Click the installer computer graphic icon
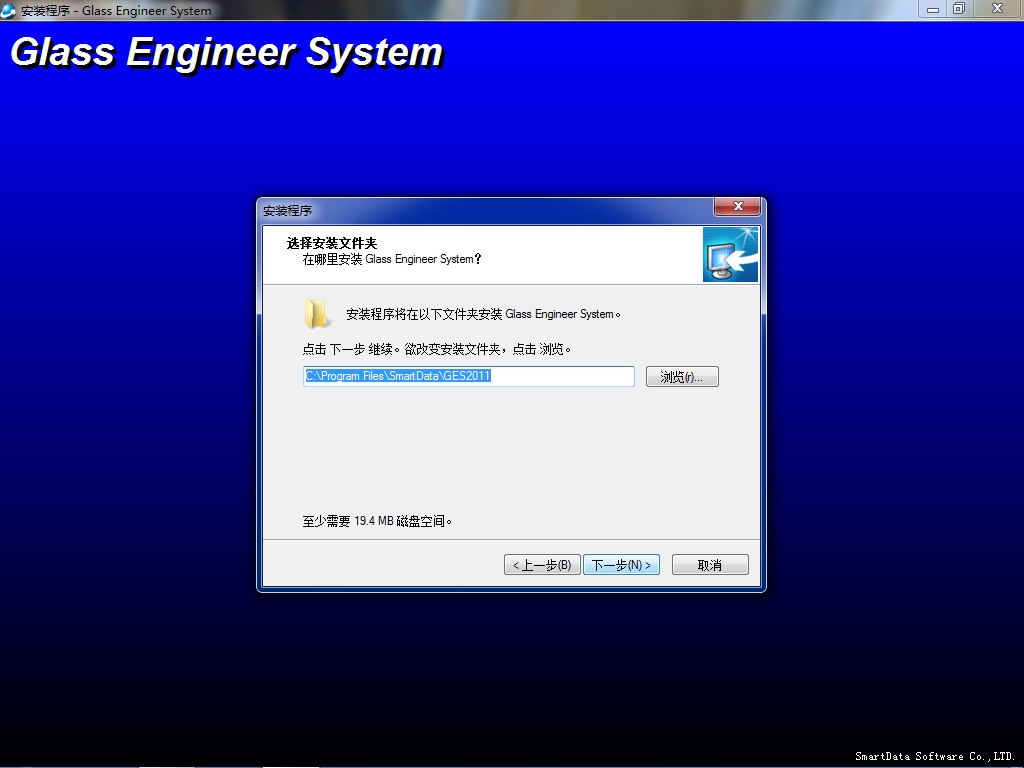 click(x=730, y=255)
